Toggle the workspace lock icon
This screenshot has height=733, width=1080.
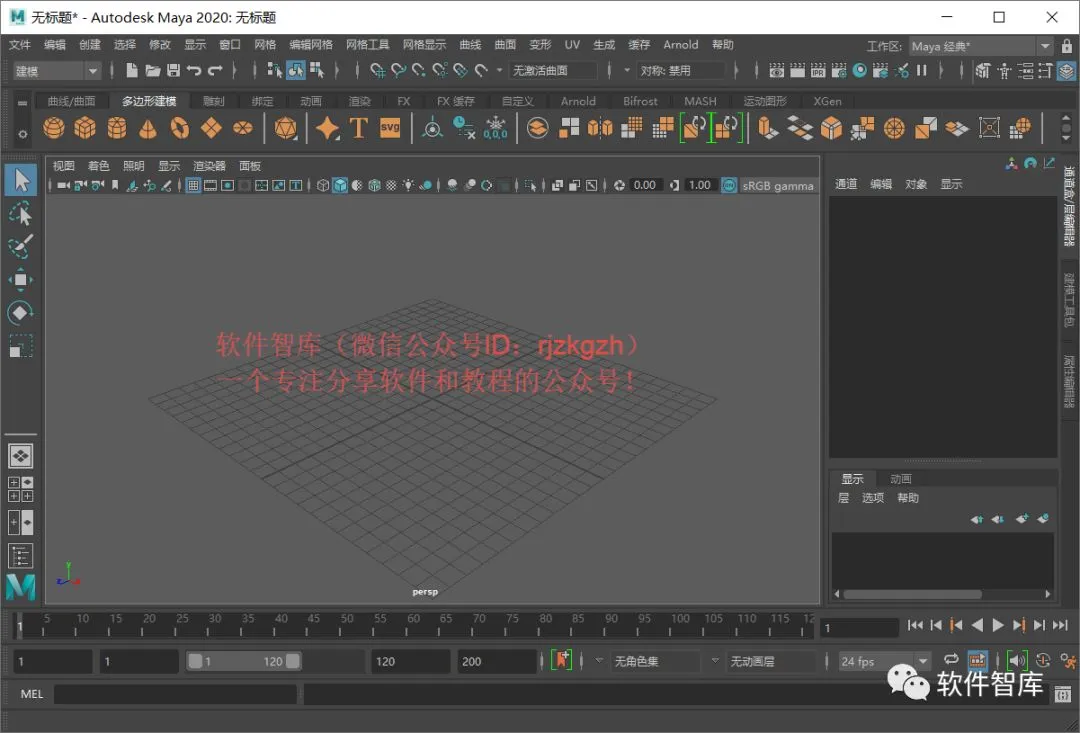pyautogui.click(x=1066, y=46)
